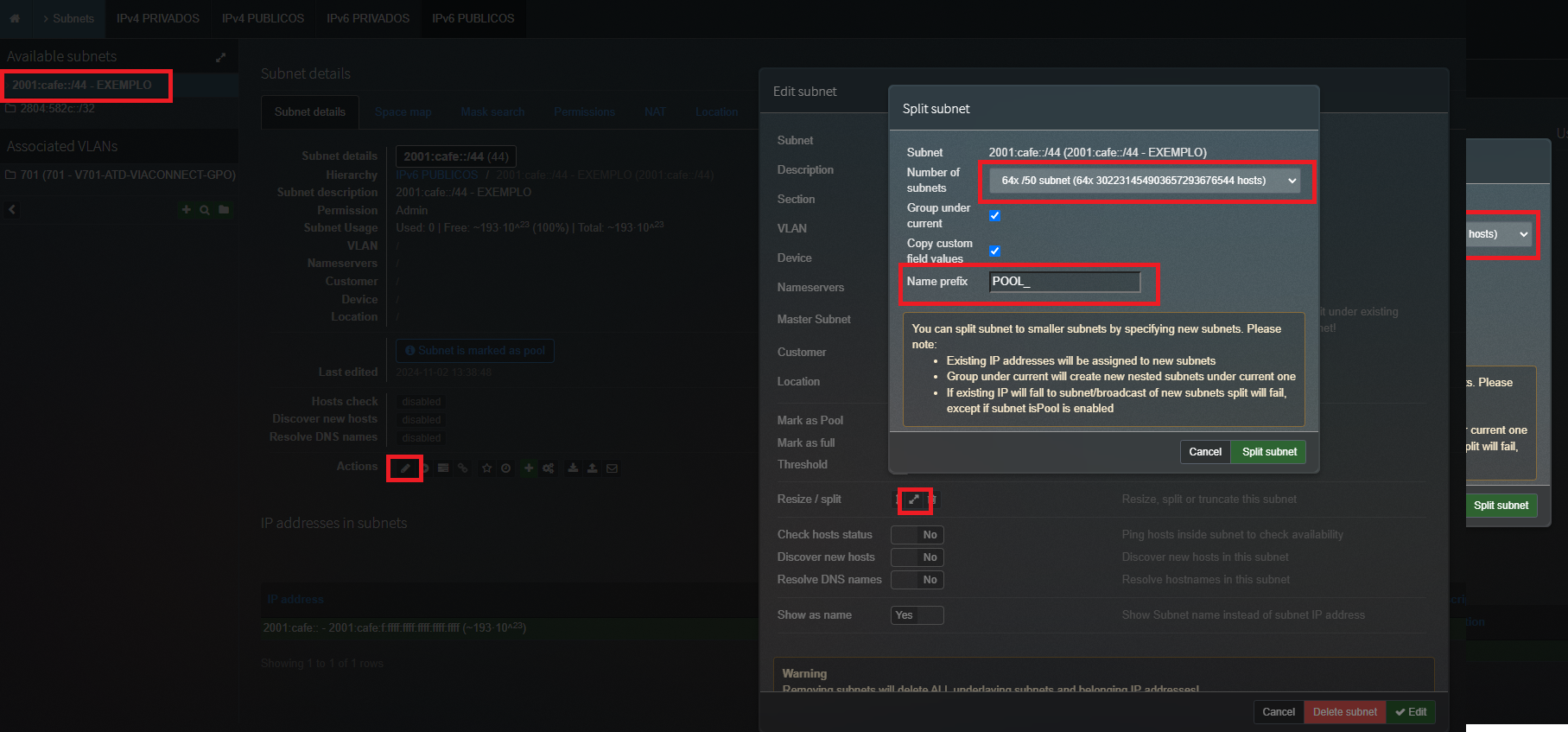This screenshot has height=732, width=1568.
Task: Click the IPv6 PUBLICOS hierarchy link
Action: (437, 175)
